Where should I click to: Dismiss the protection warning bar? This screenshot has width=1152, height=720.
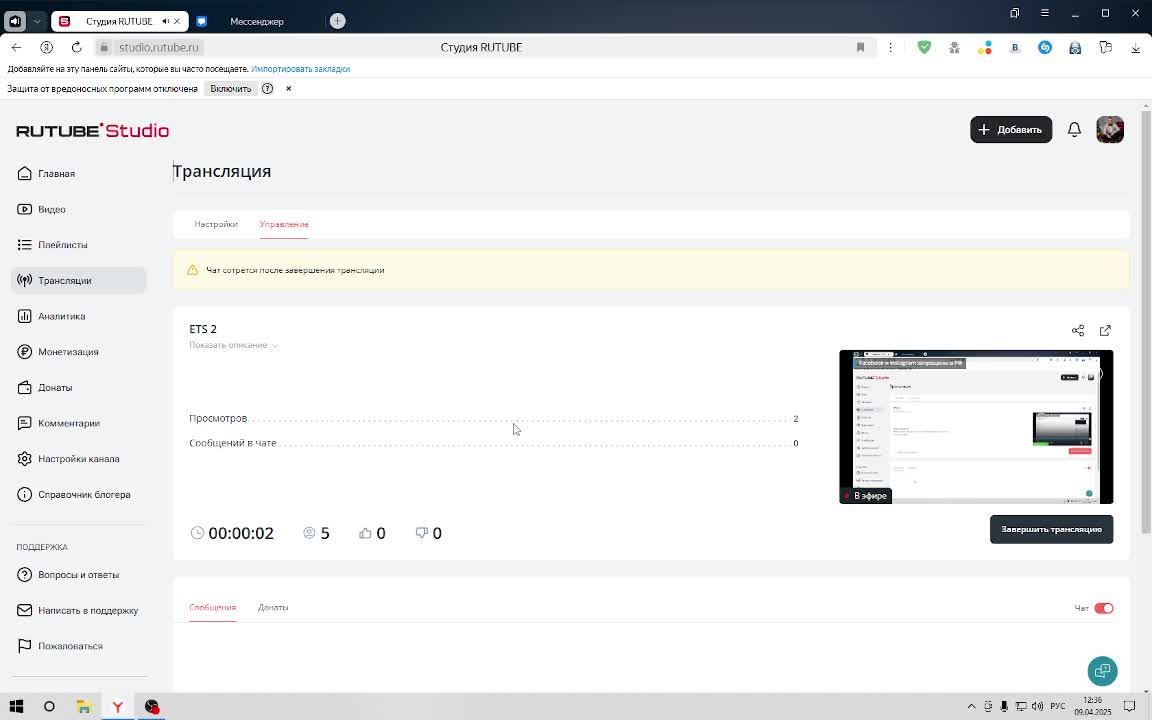click(289, 88)
